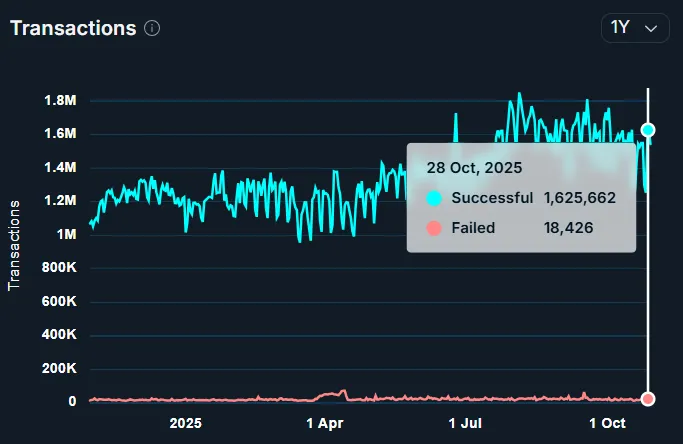Click the 18,426 failed count value
Viewport: 683px width, 444px height.
click(568, 228)
